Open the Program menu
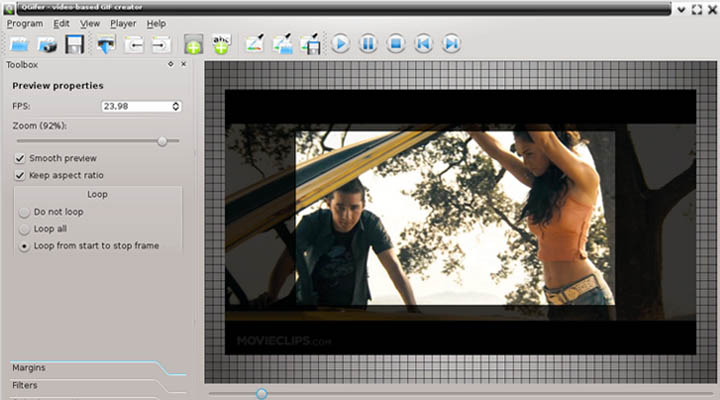 25,23
